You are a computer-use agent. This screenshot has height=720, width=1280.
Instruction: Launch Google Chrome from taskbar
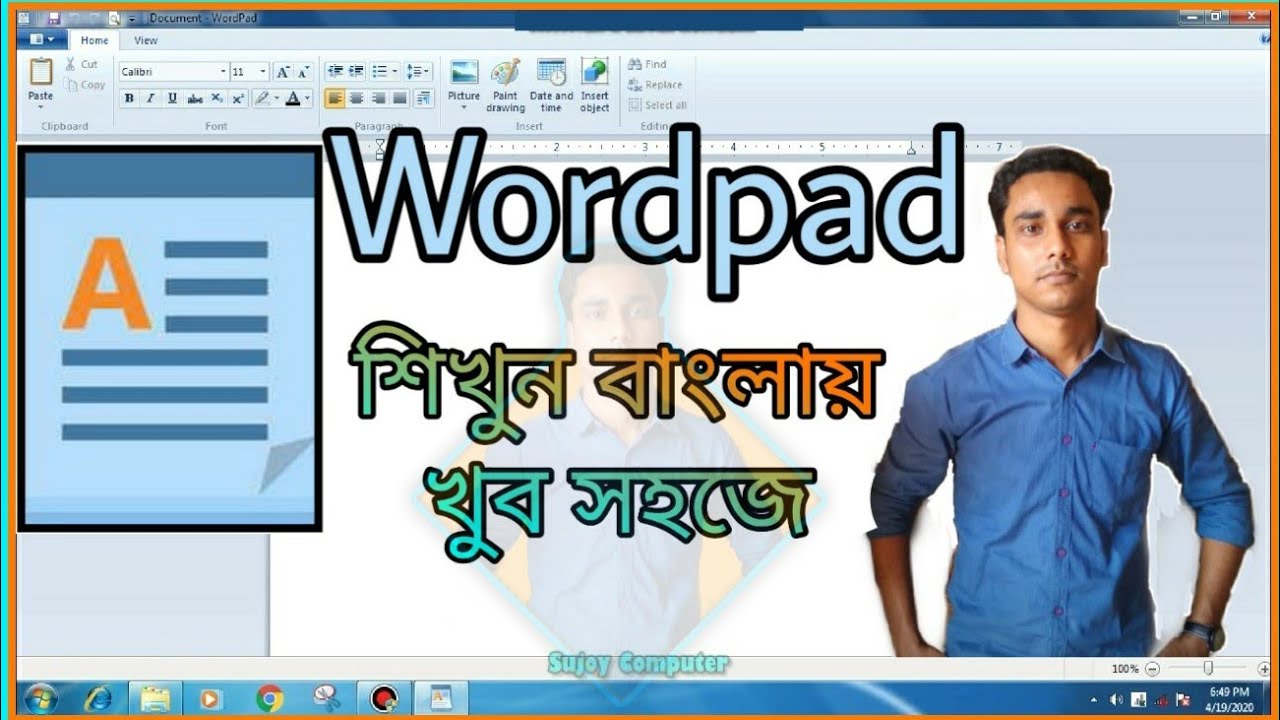point(268,697)
